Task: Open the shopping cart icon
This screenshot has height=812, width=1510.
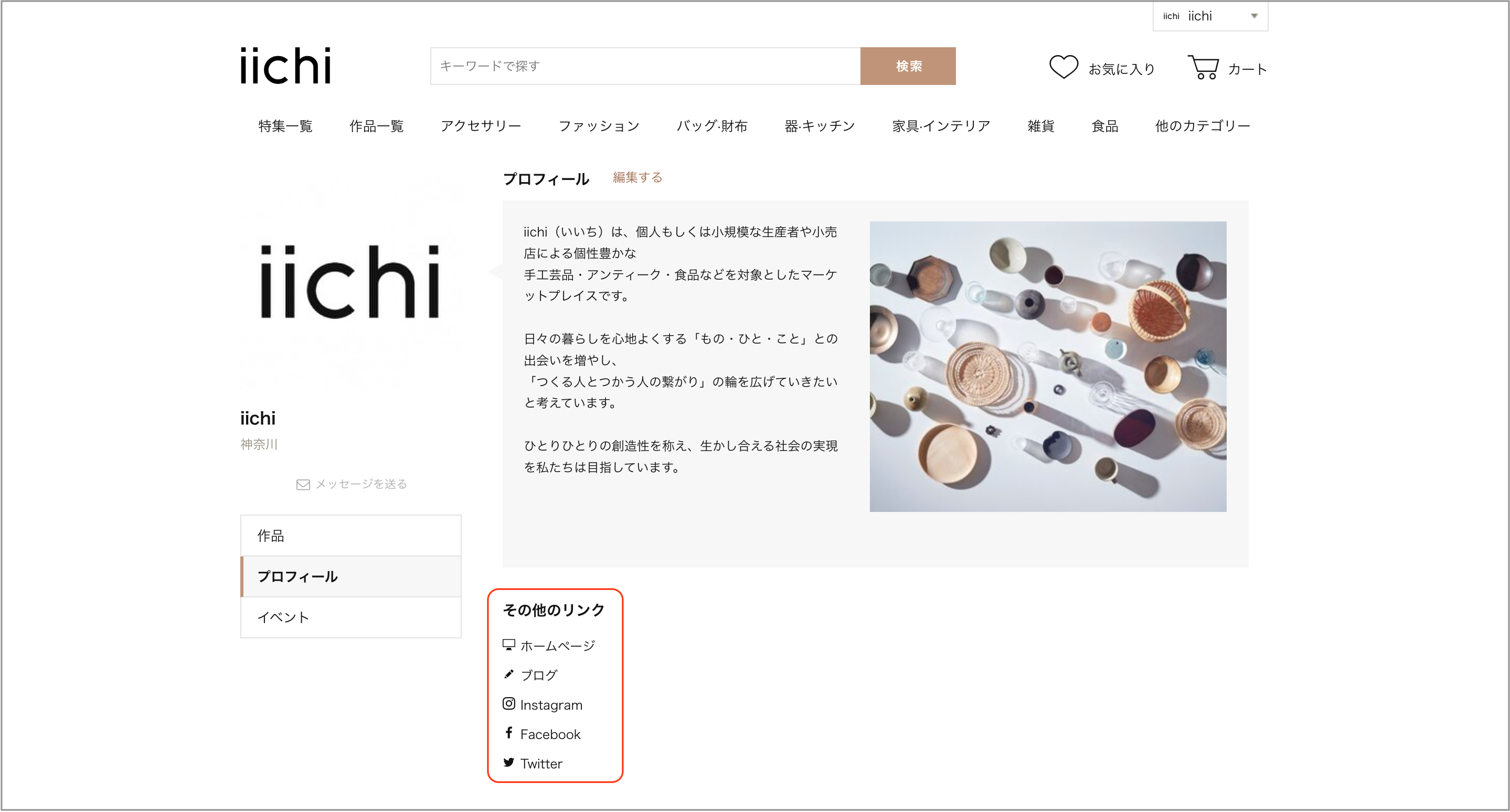Action: [1205, 66]
